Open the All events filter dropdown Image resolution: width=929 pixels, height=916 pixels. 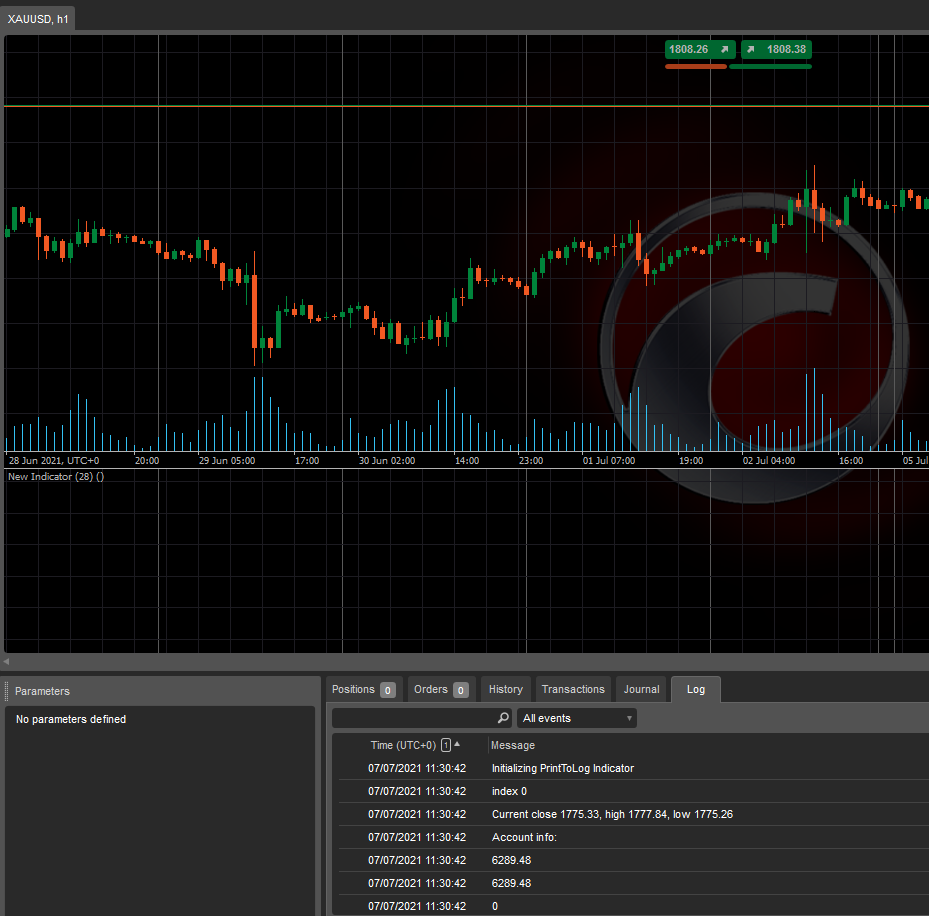(x=576, y=718)
